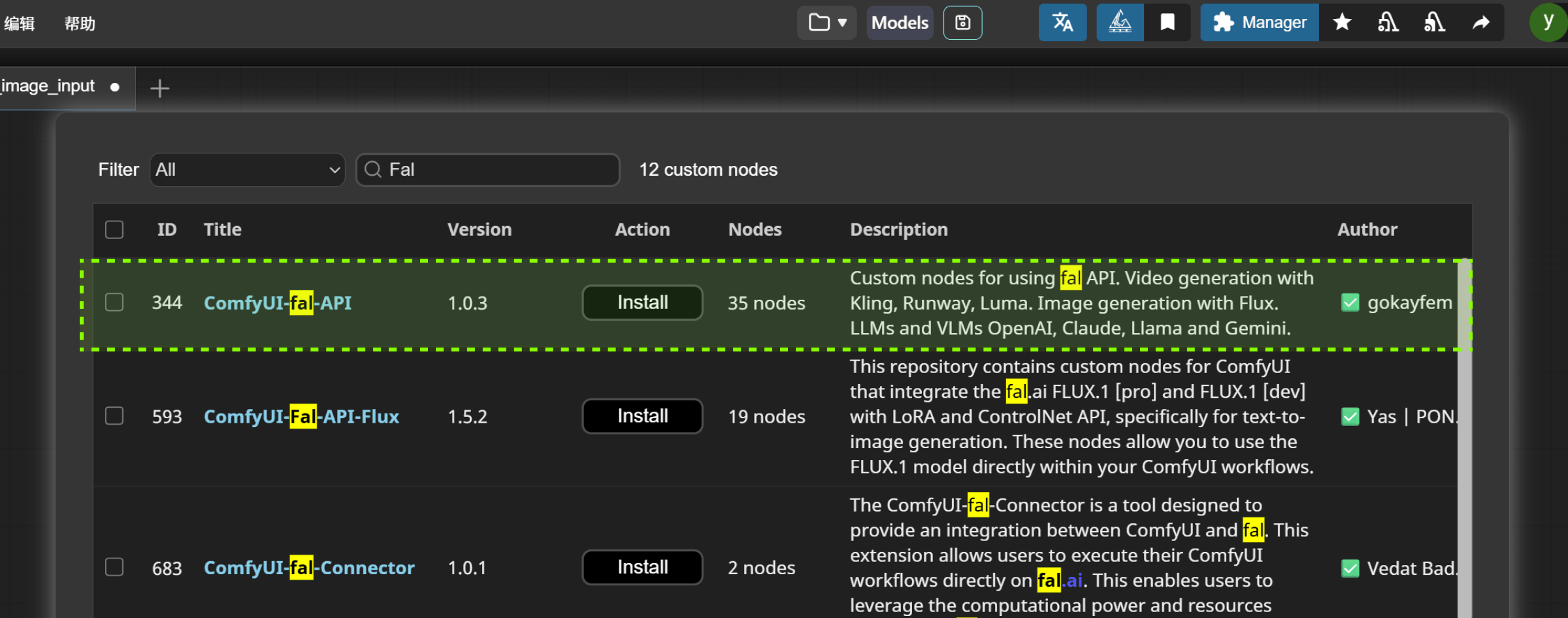Image resolution: width=1568 pixels, height=618 pixels.
Task: Install ComfyUI-Fal-API-Flux version 1.5.2
Action: (x=642, y=416)
